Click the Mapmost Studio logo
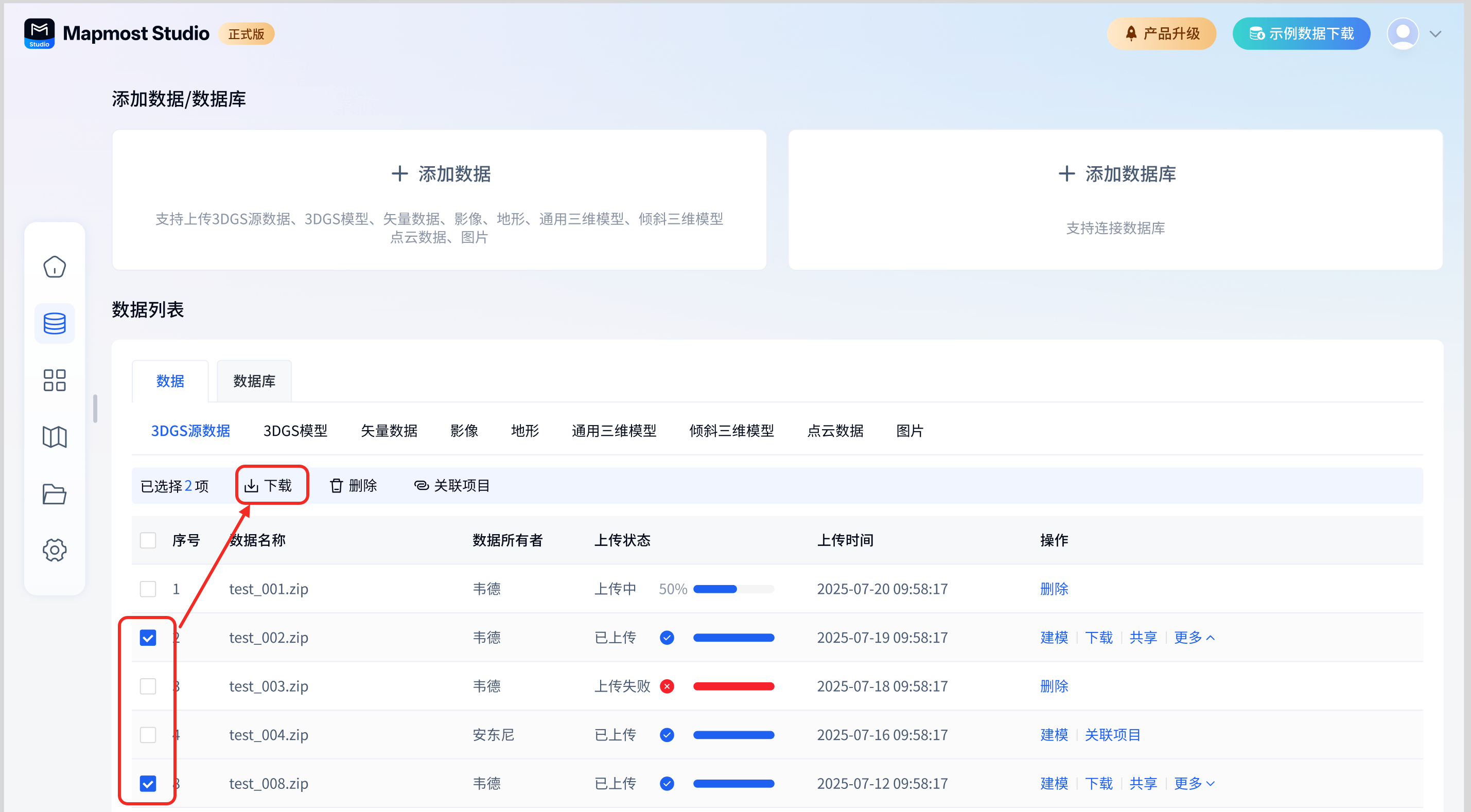This screenshot has width=1471, height=812. (x=40, y=33)
